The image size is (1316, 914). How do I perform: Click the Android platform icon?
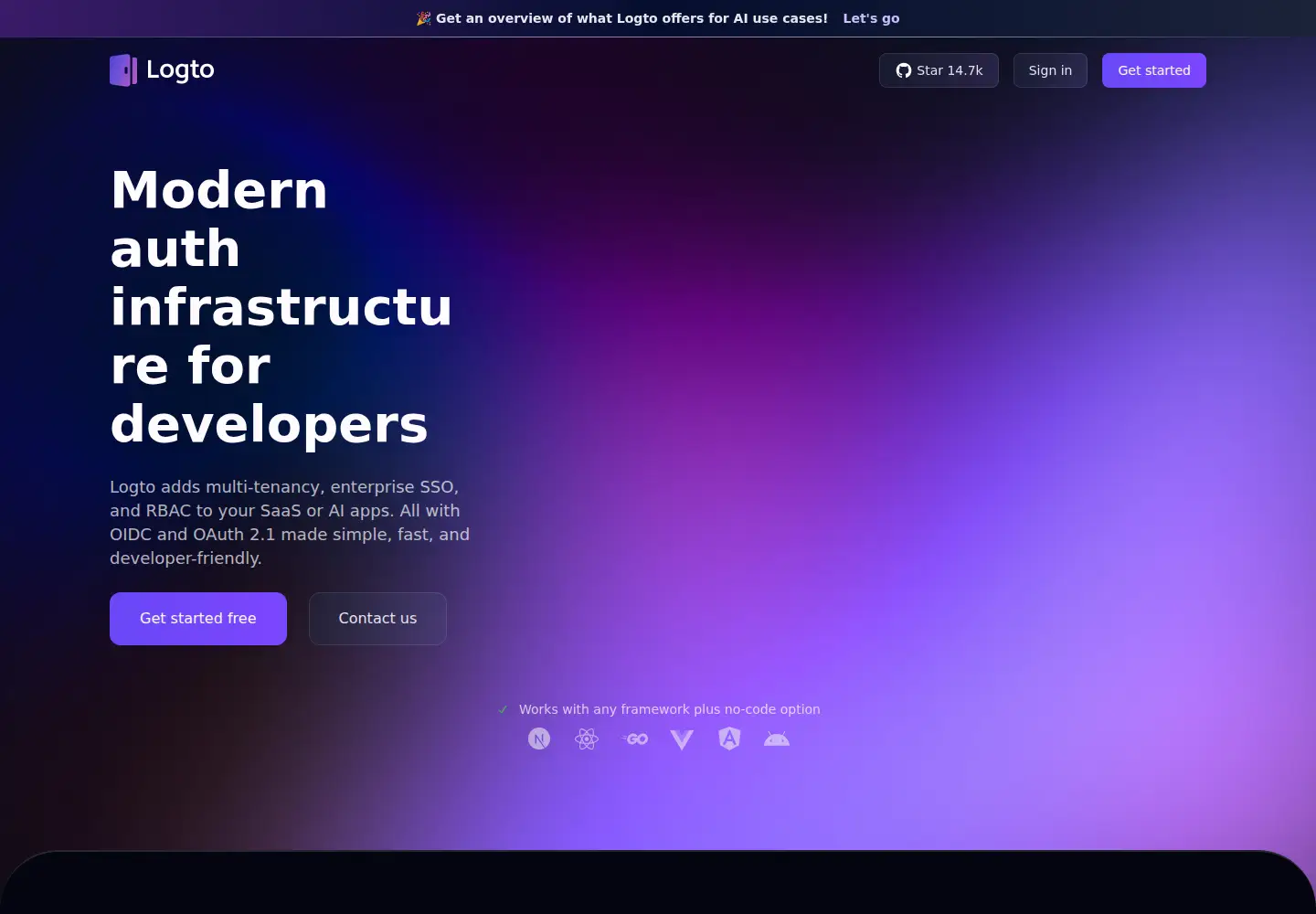777,739
